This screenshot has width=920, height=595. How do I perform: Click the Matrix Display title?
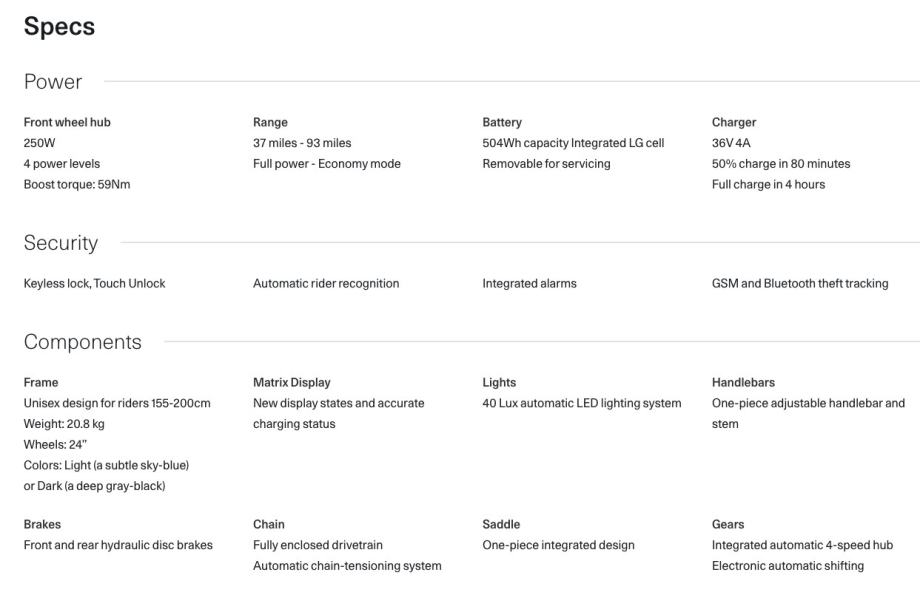[x=292, y=383]
